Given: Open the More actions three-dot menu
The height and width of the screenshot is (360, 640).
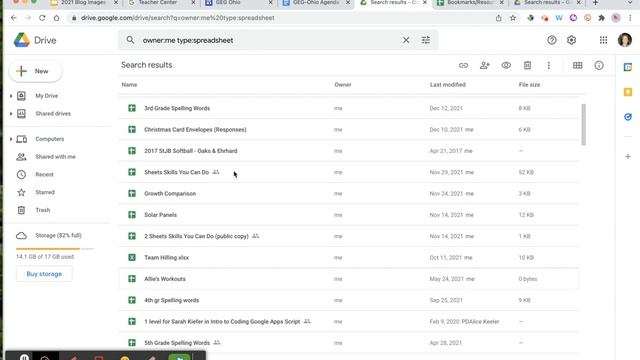Looking at the screenshot, I should pyautogui.click(x=549, y=65).
